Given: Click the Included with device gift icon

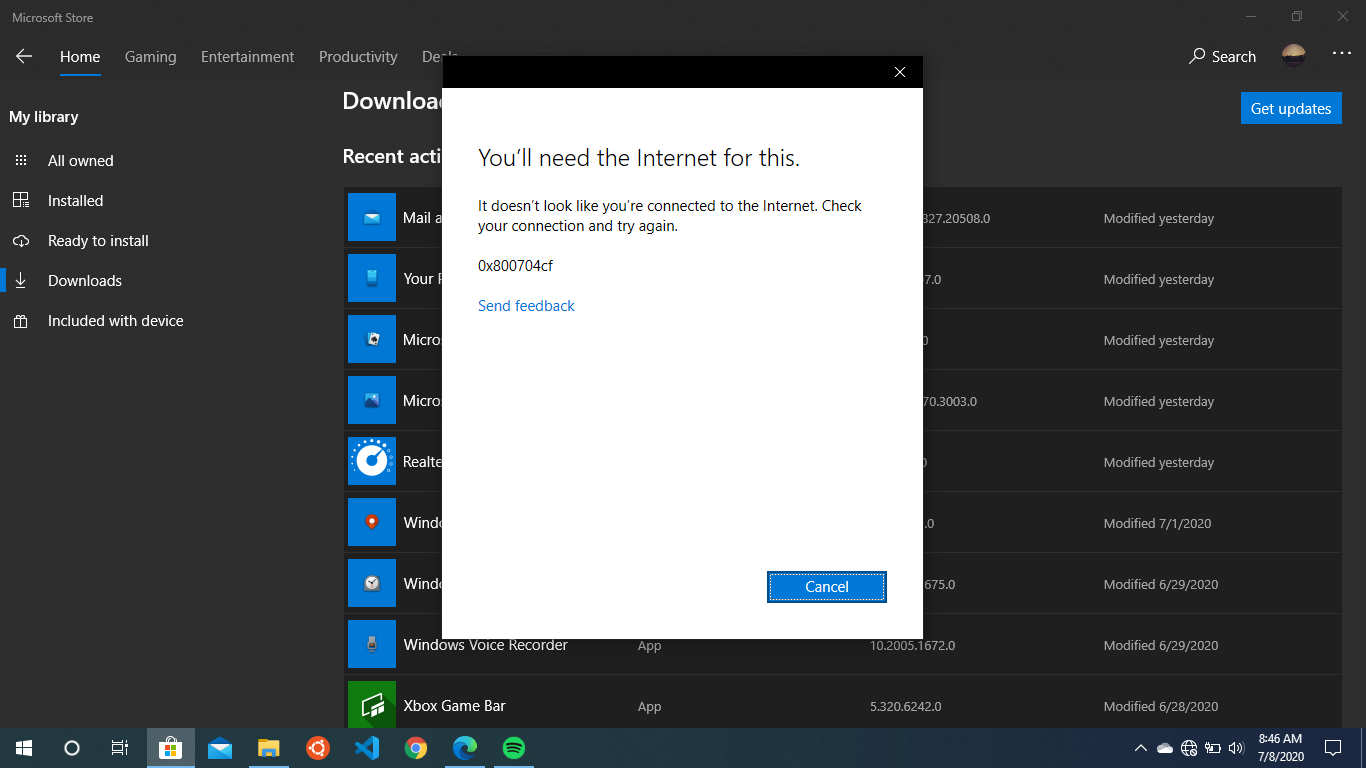Looking at the screenshot, I should [x=21, y=321].
